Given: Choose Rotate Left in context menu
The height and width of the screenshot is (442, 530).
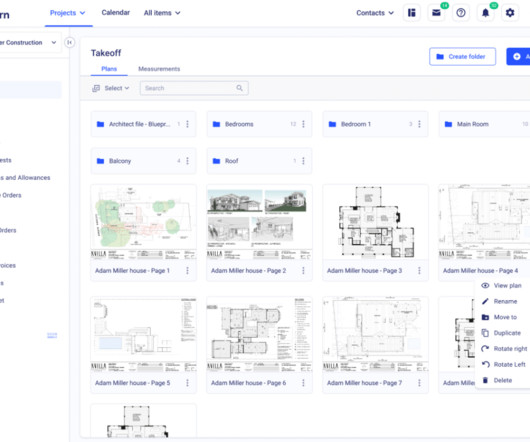Looking at the screenshot, I should [x=503, y=364].
